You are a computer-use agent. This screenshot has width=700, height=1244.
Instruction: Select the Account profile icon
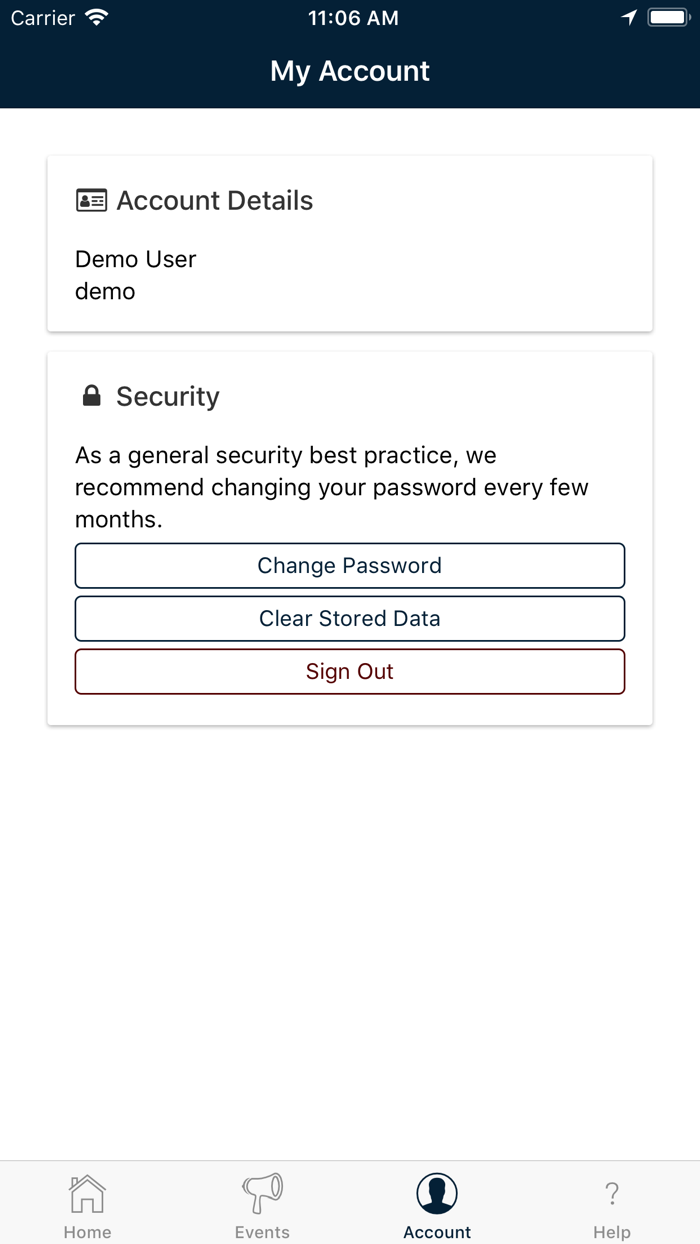coord(437,1192)
